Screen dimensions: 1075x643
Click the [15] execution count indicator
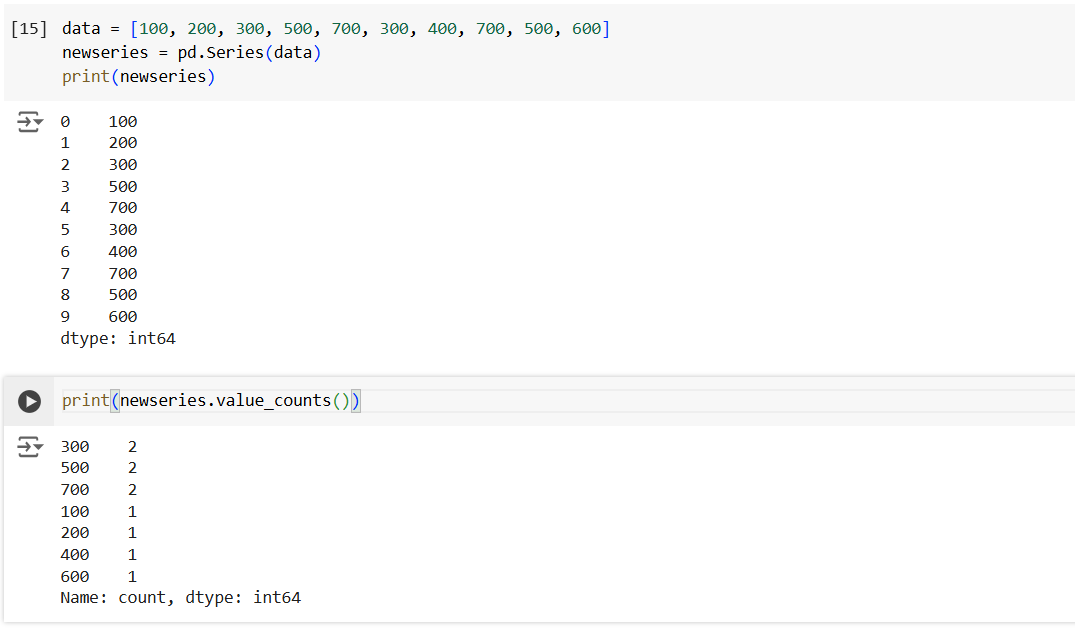[x=29, y=29]
